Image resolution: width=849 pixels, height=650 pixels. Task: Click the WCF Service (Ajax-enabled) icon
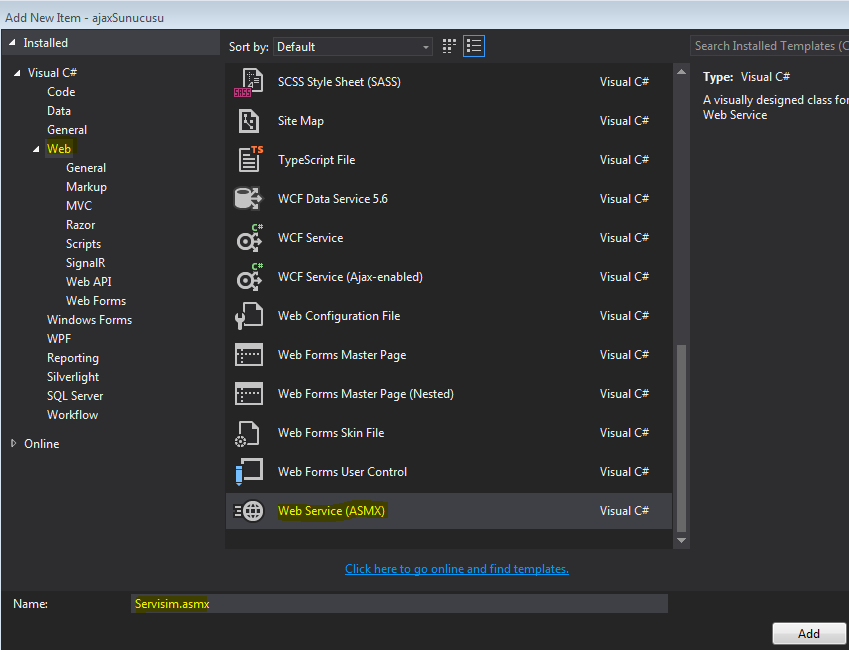tap(250, 277)
